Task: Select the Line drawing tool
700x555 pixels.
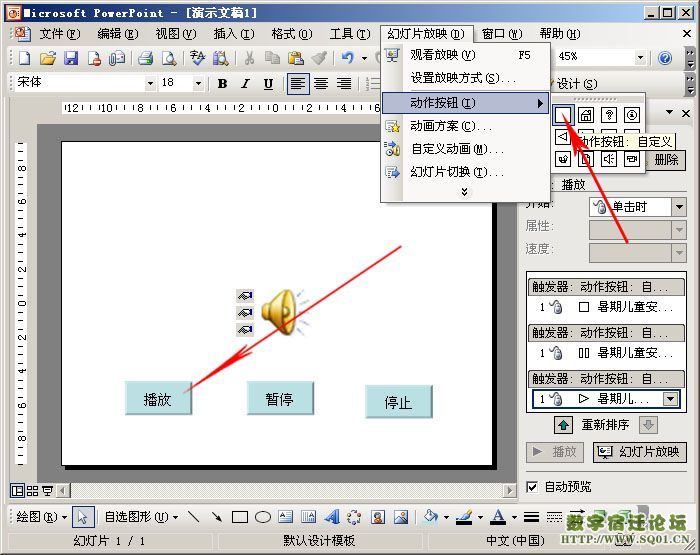Action: pyautogui.click(x=193, y=517)
